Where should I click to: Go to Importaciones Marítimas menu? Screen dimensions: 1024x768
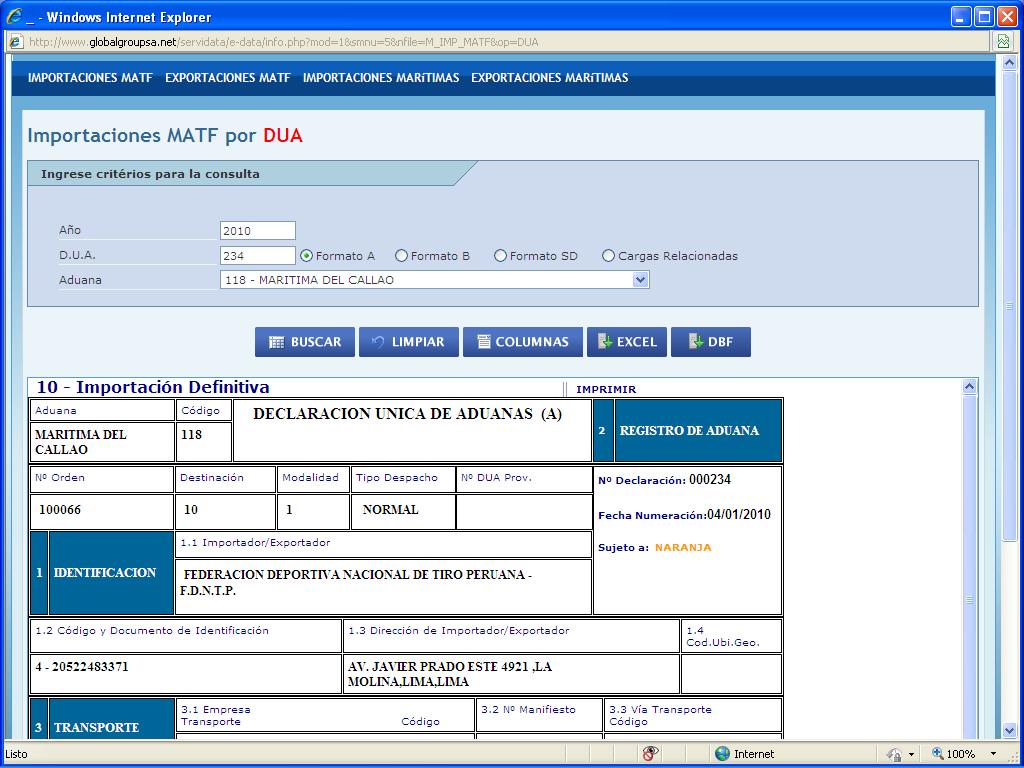pyautogui.click(x=380, y=78)
